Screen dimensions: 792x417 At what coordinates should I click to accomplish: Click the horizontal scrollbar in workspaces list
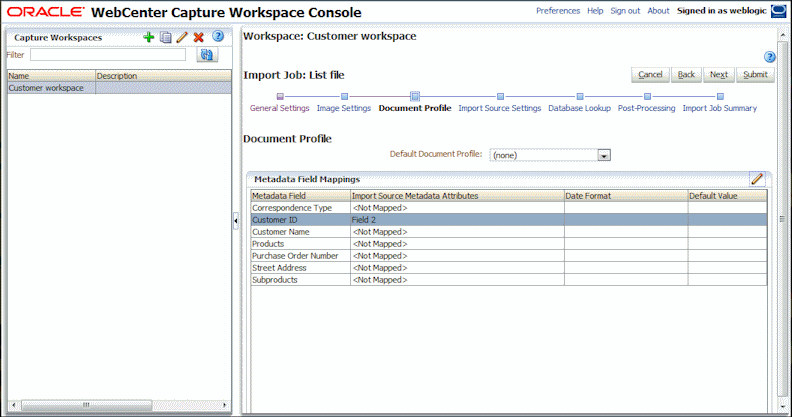point(86,405)
